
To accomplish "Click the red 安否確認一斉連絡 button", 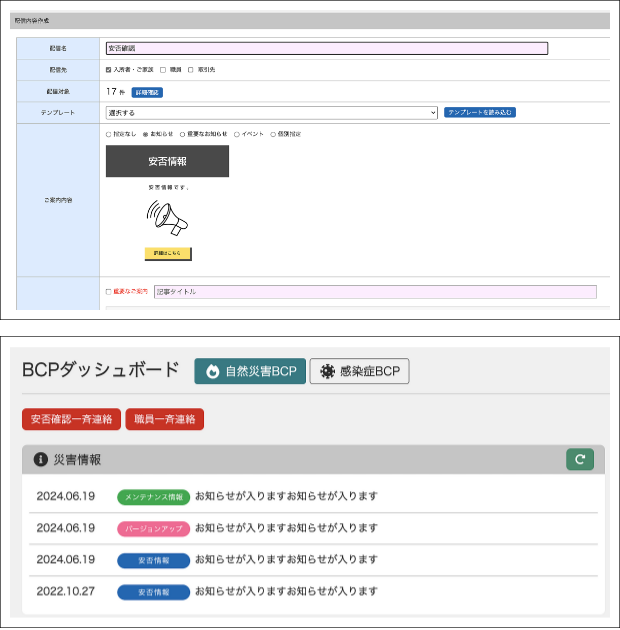I will (71, 419).
